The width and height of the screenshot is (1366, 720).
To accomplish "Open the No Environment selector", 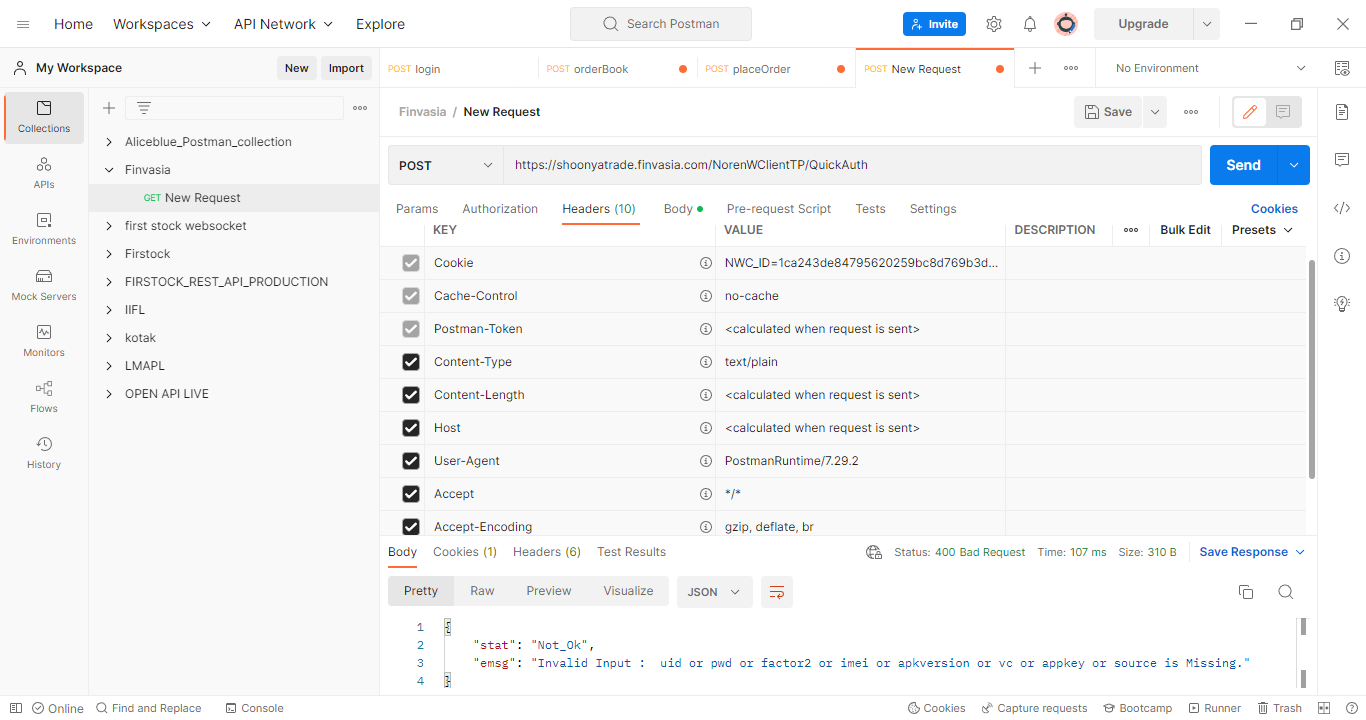I will pyautogui.click(x=1210, y=68).
